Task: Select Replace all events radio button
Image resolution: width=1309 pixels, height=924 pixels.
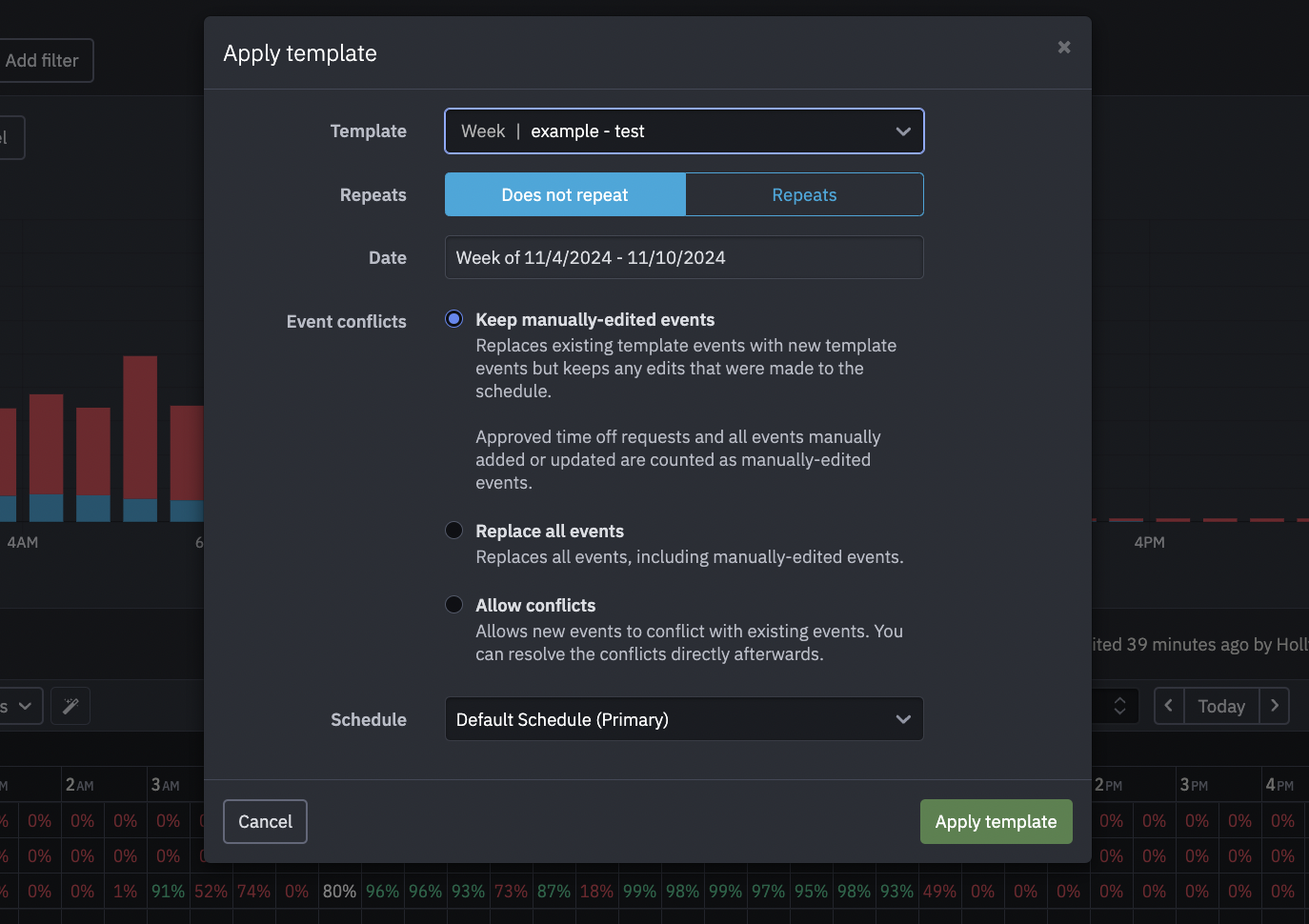Action: 454,531
